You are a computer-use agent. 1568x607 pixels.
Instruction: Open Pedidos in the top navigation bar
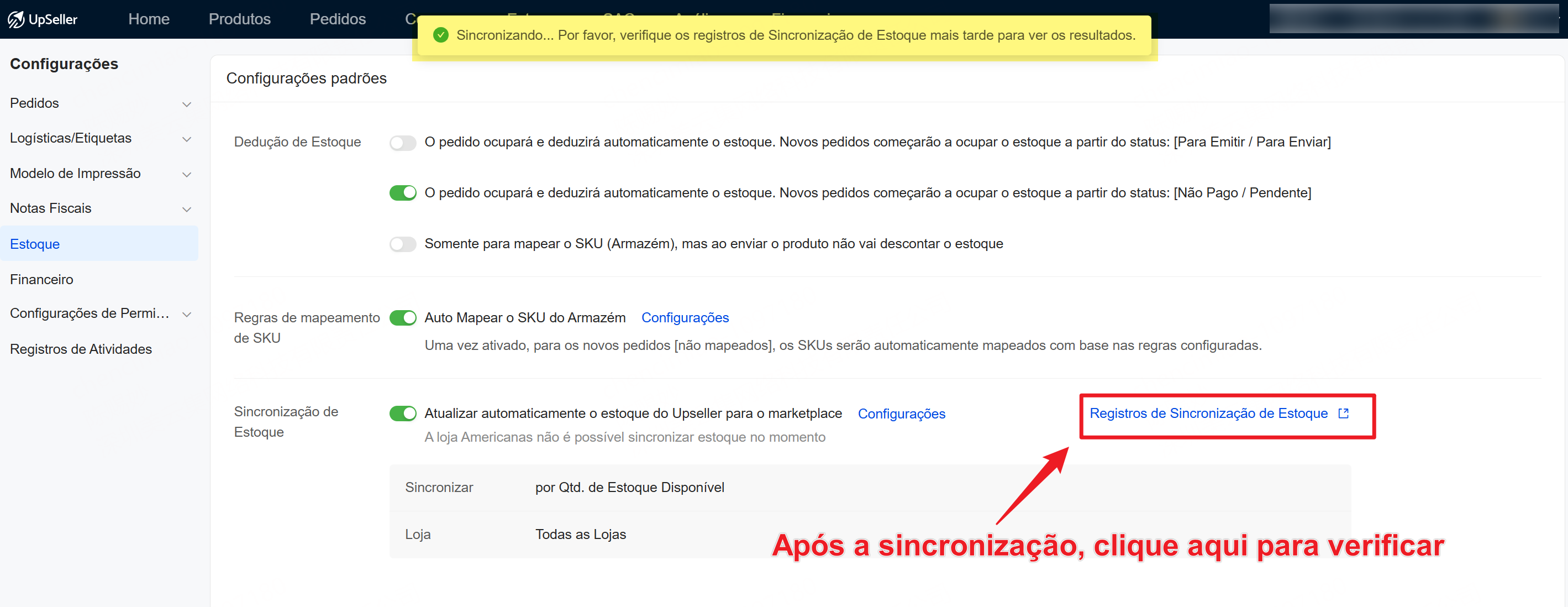coord(337,19)
